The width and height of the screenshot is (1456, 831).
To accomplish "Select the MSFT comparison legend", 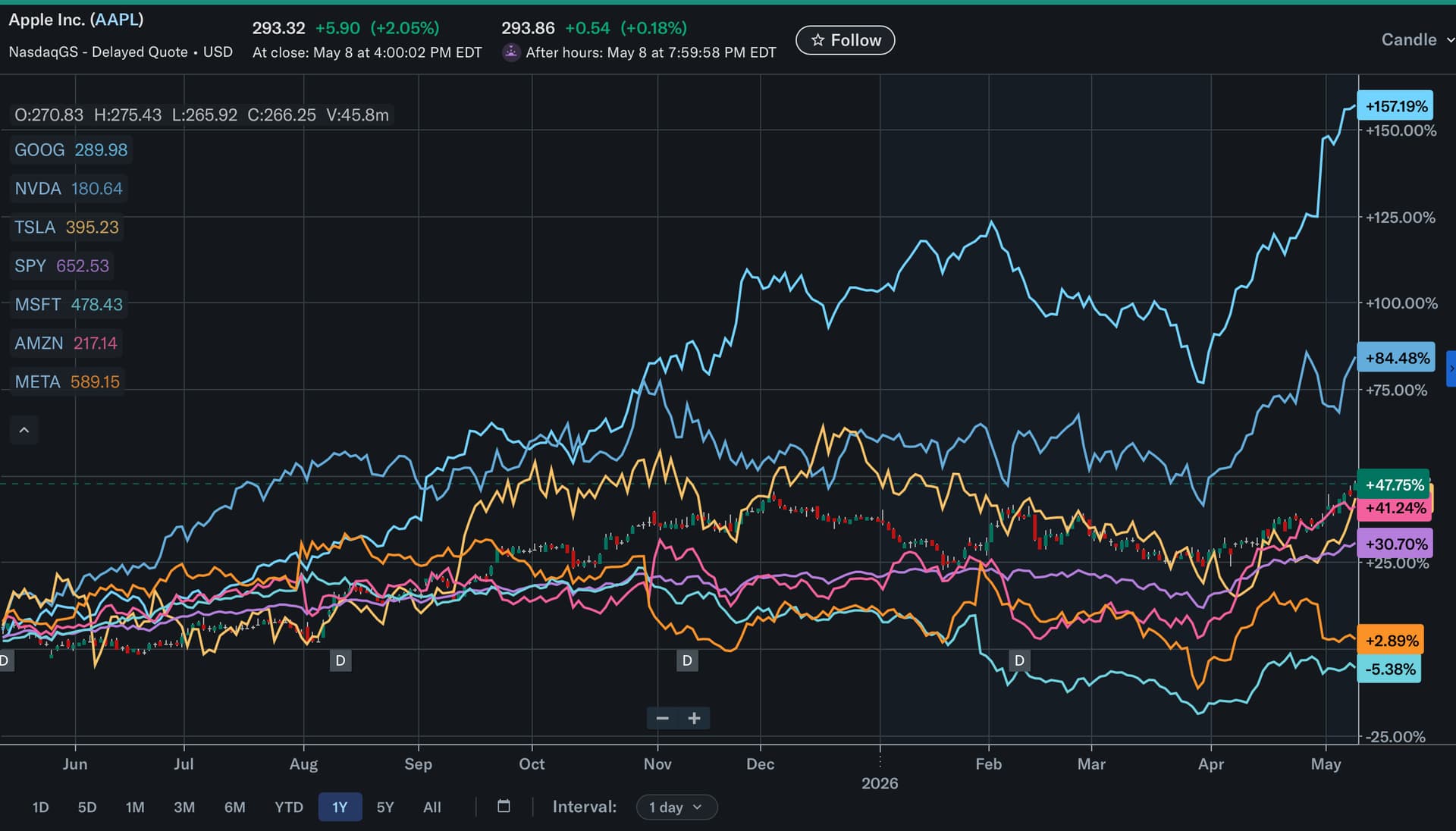I will click(x=68, y=305).
